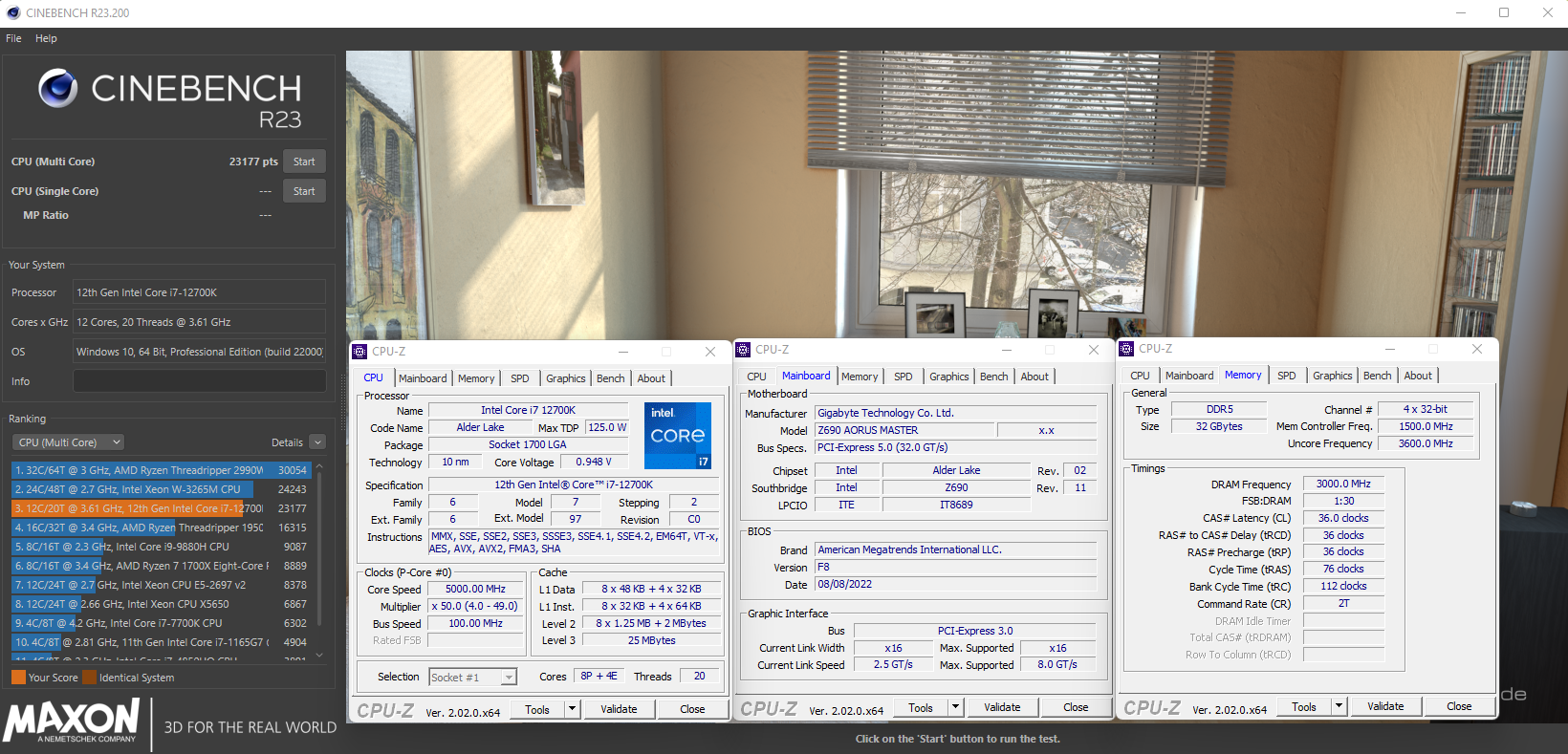Viewport: 1568px width, 754px height.
Task: Select ranking entry 1 Threadripper 2990W
Action: [161, 470]
